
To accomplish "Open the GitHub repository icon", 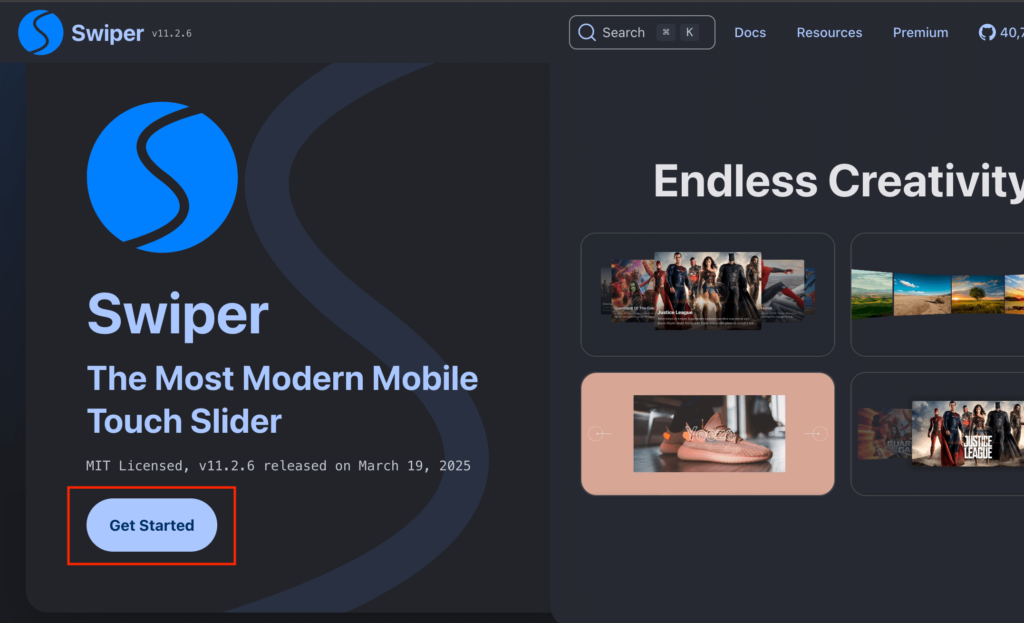I will (x=987, y=33).
